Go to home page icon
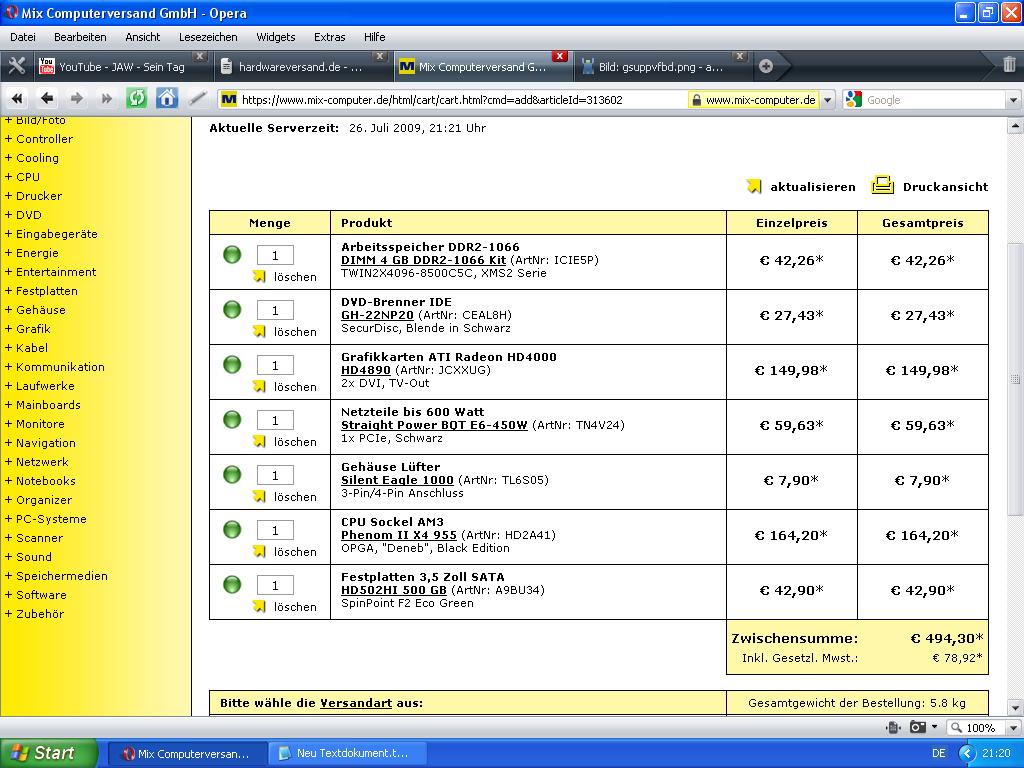The image size is (1024, 768). (167, 99)
